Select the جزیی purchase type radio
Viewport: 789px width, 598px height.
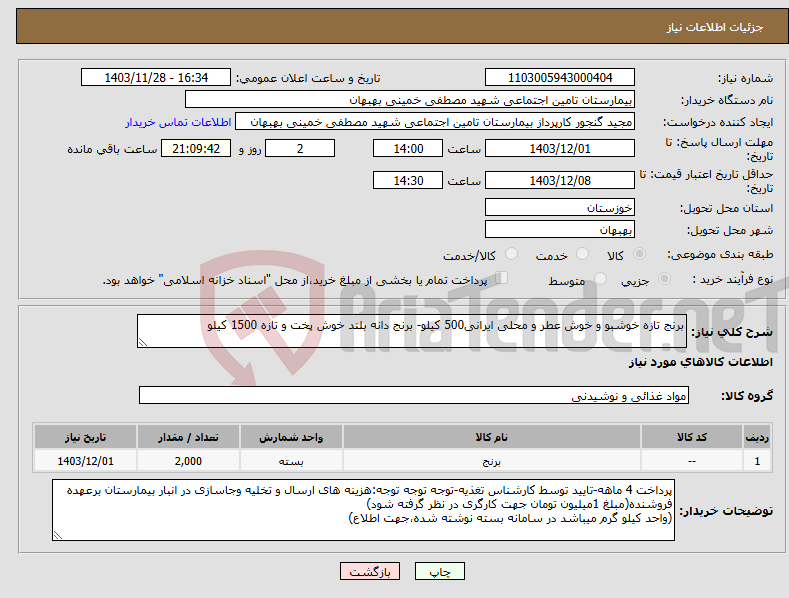[x=664, y=278]
